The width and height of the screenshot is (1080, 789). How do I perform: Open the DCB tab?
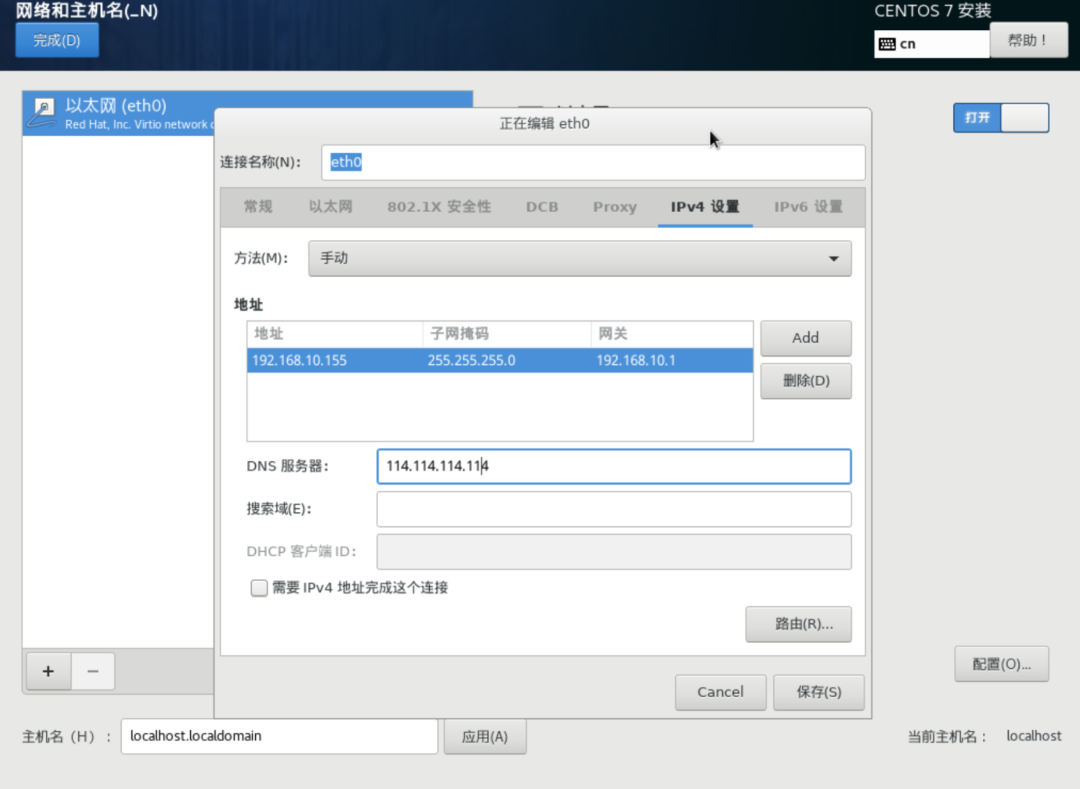(x=542, y=207)
